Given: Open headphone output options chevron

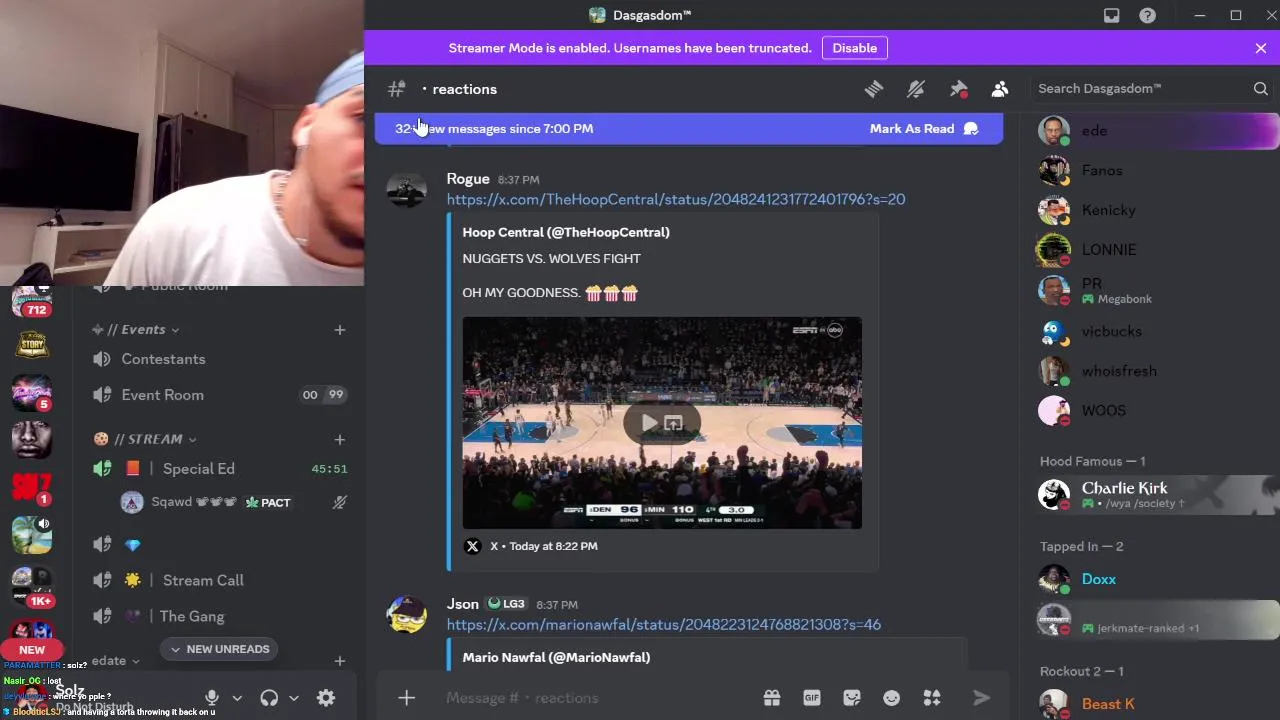Looking at the screenshot, I should (294, 698).
